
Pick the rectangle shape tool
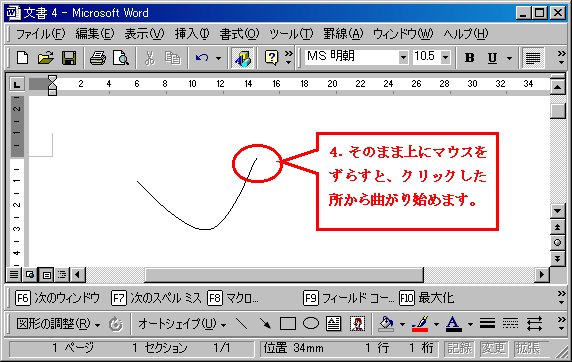[x=288, y=323]
